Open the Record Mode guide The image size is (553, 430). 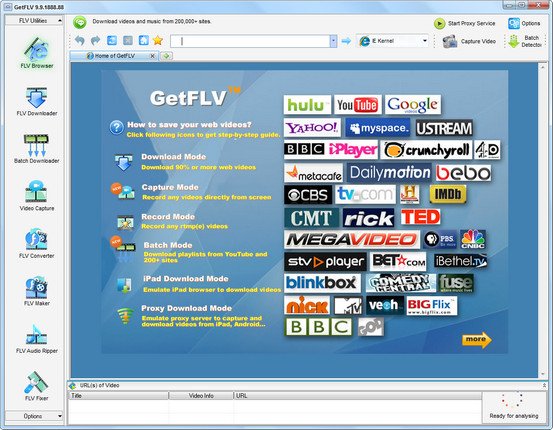172,221
